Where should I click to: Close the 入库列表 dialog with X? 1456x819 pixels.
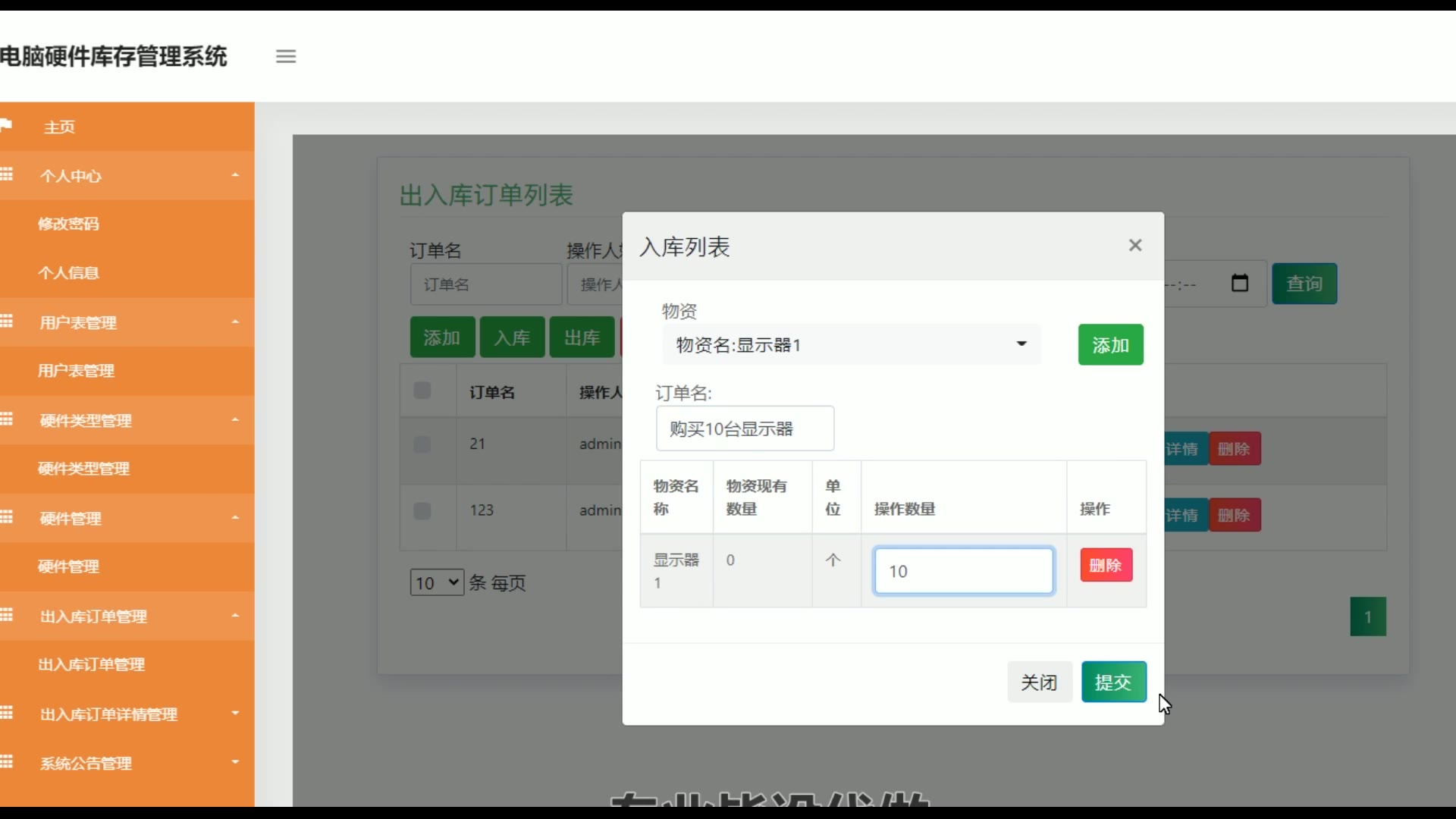pos(1135,245)
